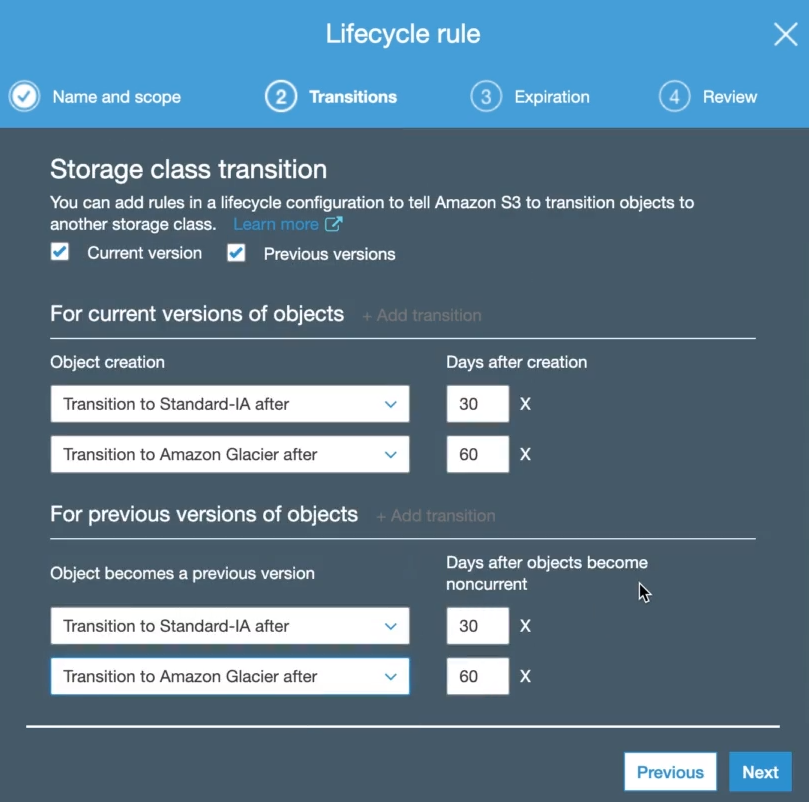Open previous version Standard-IA transition dropdown

coord(230,626)
